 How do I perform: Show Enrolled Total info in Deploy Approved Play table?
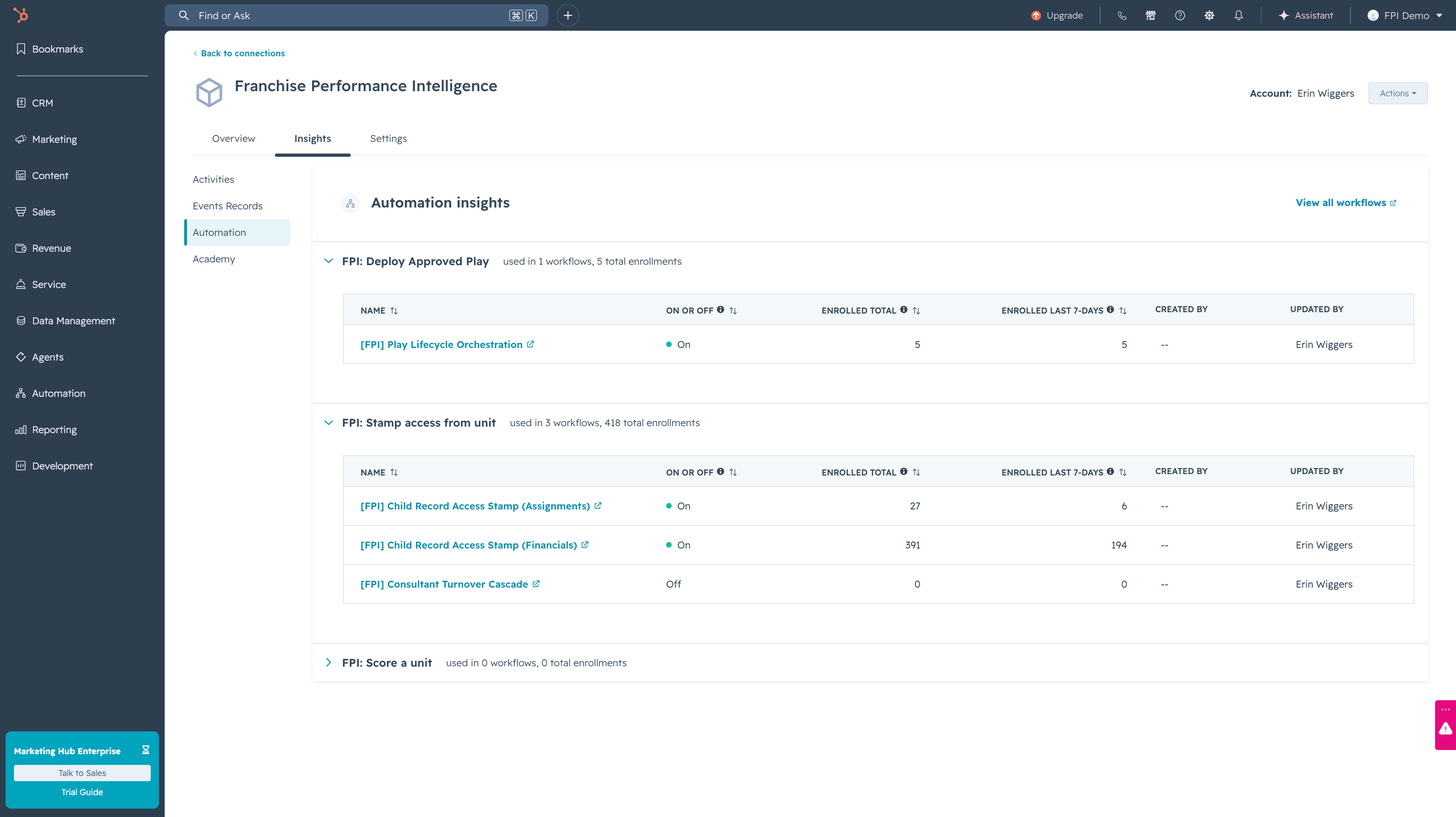pos(904,310)
